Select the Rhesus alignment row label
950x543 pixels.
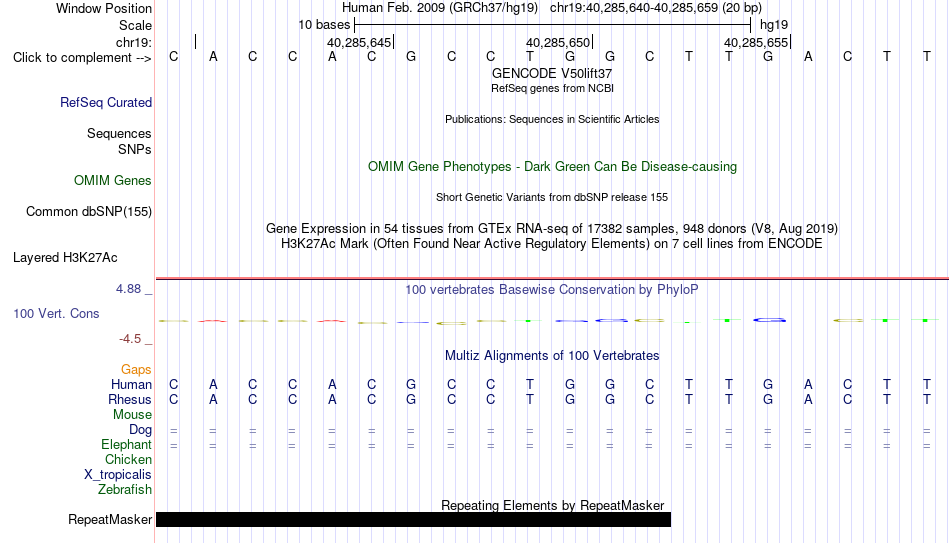click(x=130, y=400)
